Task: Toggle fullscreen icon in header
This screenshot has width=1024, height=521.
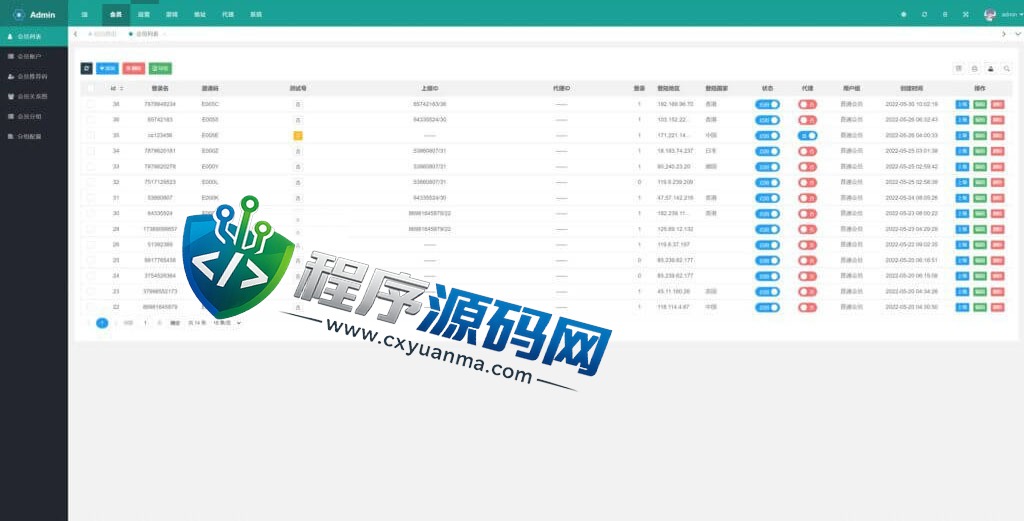Action: pos(966,14)
